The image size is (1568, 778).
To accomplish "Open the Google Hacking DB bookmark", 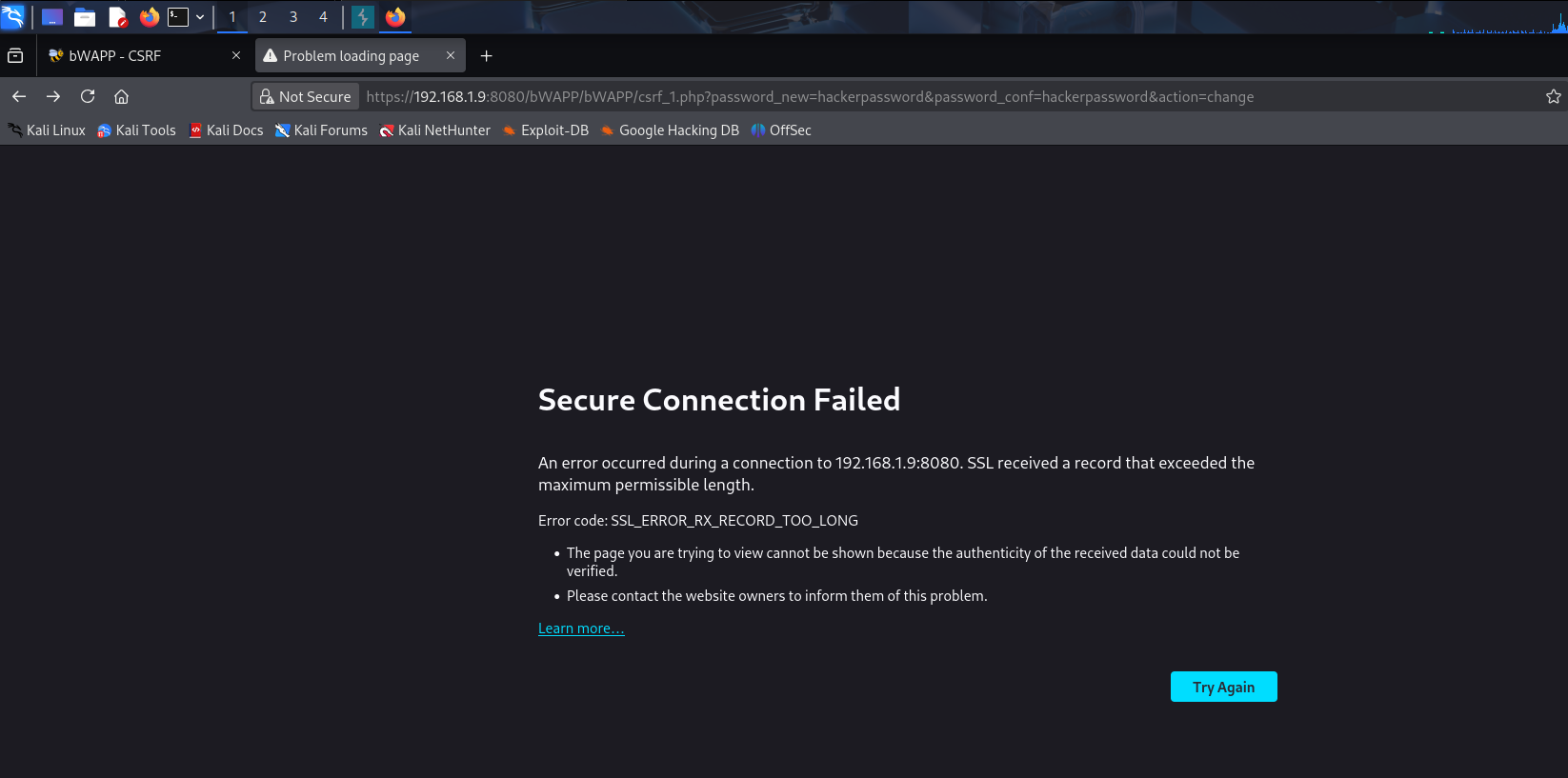I will 670,130.
